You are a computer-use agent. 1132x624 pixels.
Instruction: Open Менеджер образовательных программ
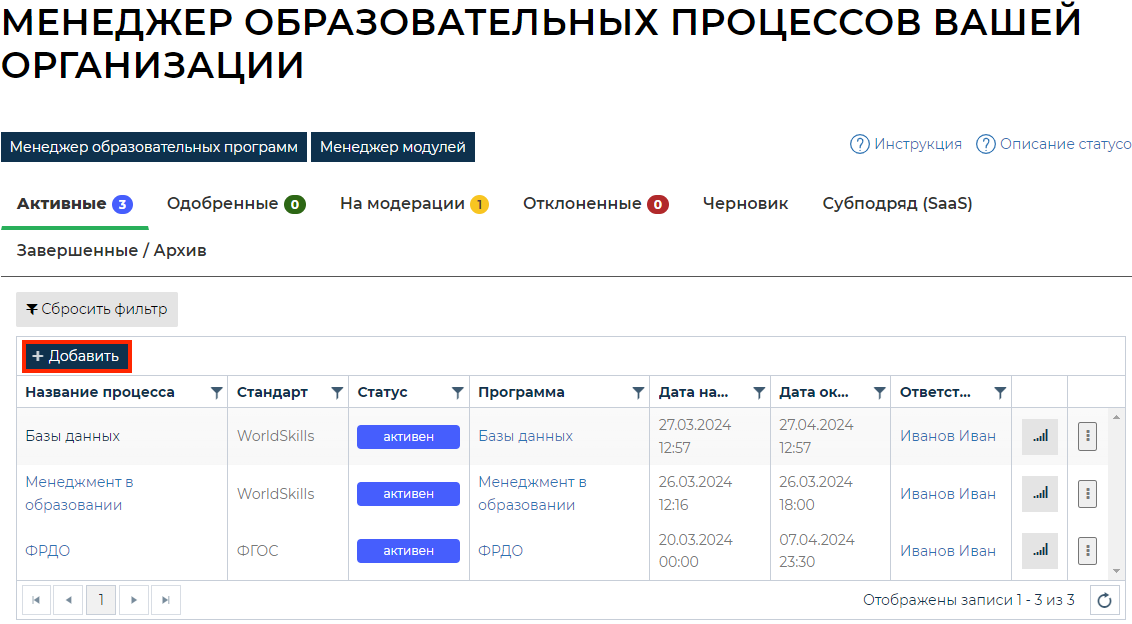click(x=154, y=147)
